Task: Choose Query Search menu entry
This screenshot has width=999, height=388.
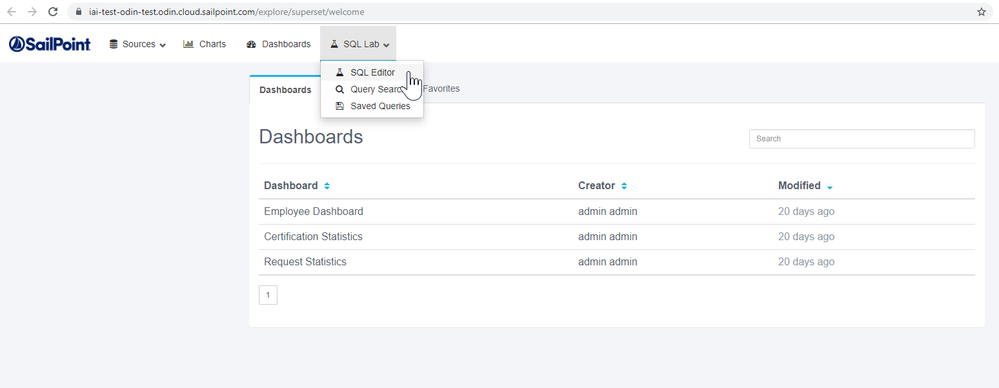Action: pos(372,89)
